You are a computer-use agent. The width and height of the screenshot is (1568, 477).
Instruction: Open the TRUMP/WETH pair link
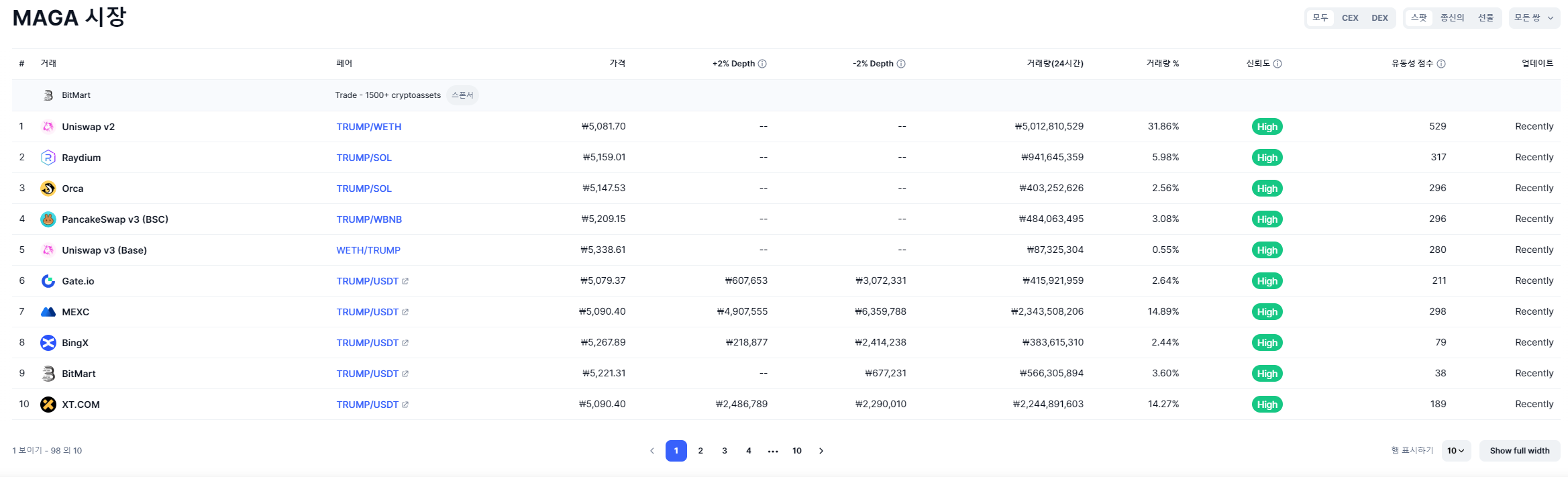tap(369, 127)
